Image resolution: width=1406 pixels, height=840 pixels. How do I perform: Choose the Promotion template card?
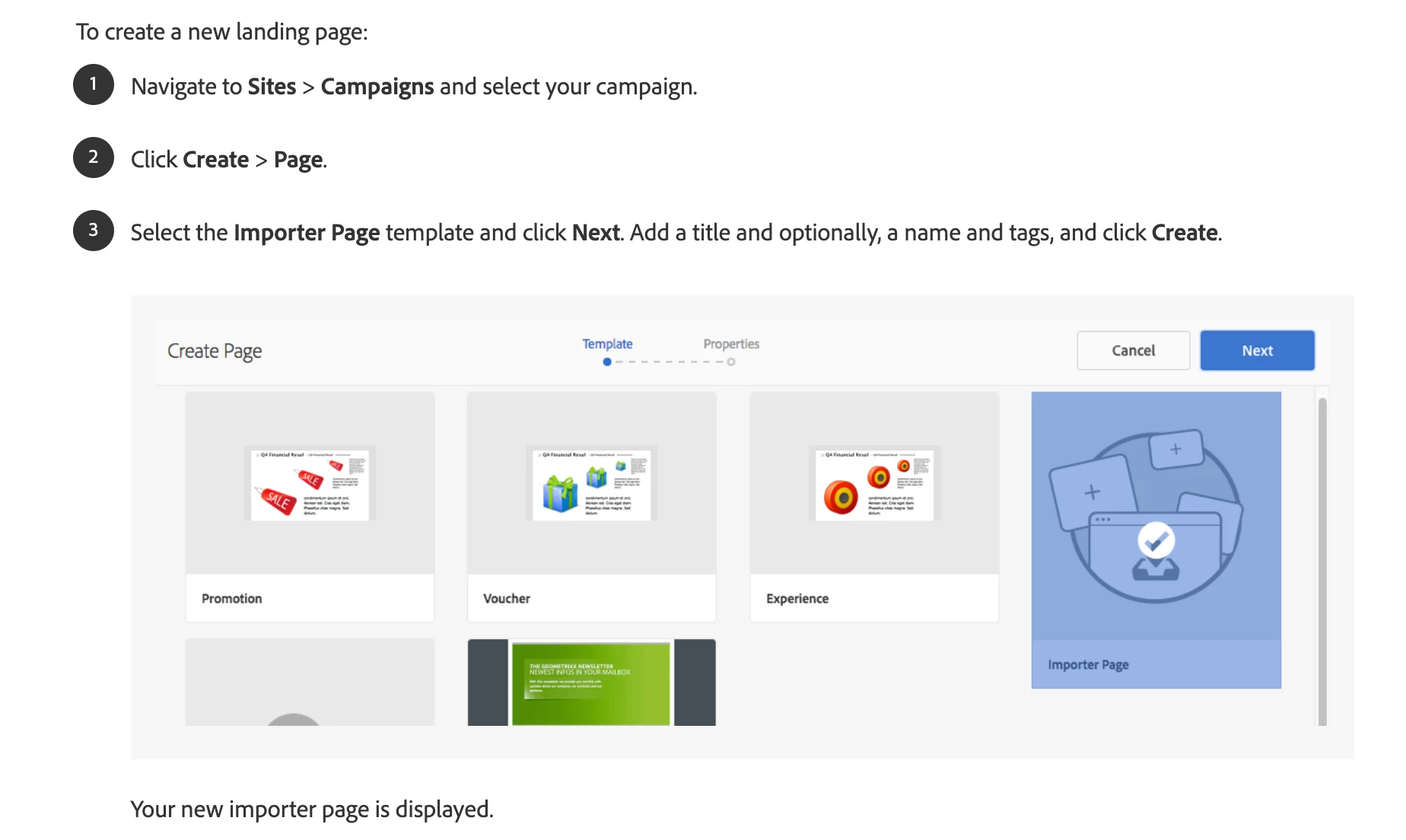click(310, 507)
